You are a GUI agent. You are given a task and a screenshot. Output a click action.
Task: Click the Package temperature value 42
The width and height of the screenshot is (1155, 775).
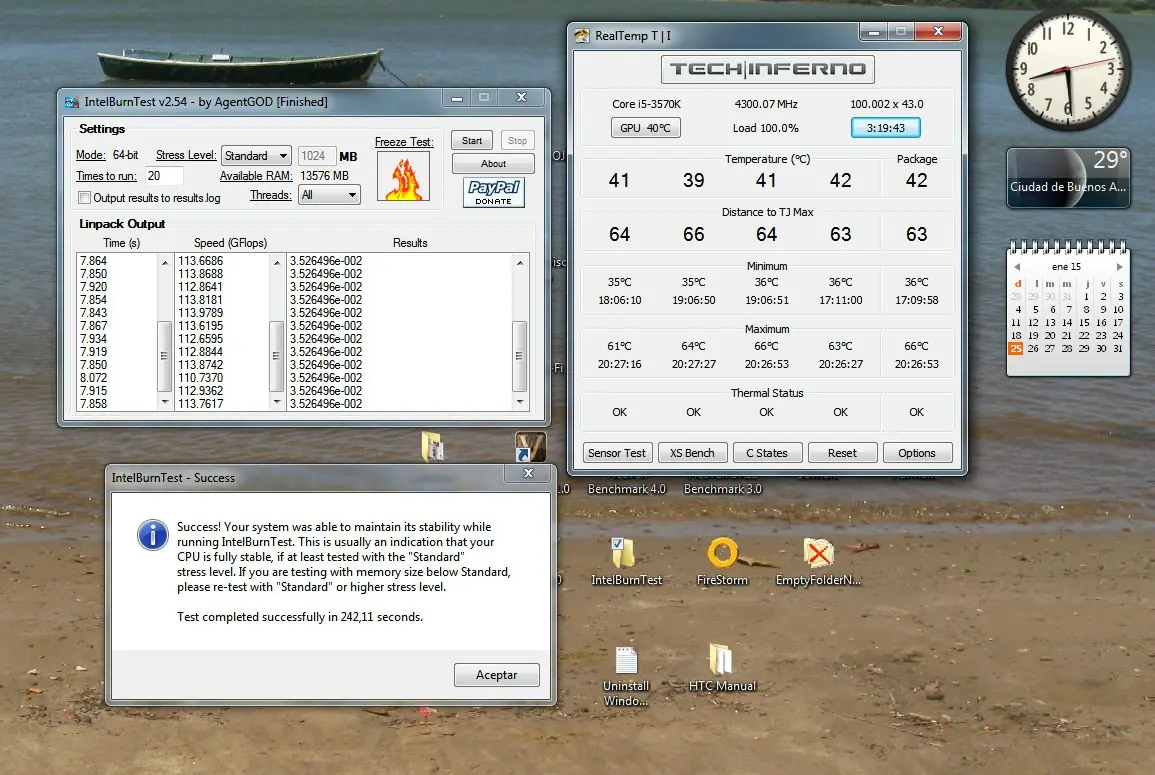[916, 180]
